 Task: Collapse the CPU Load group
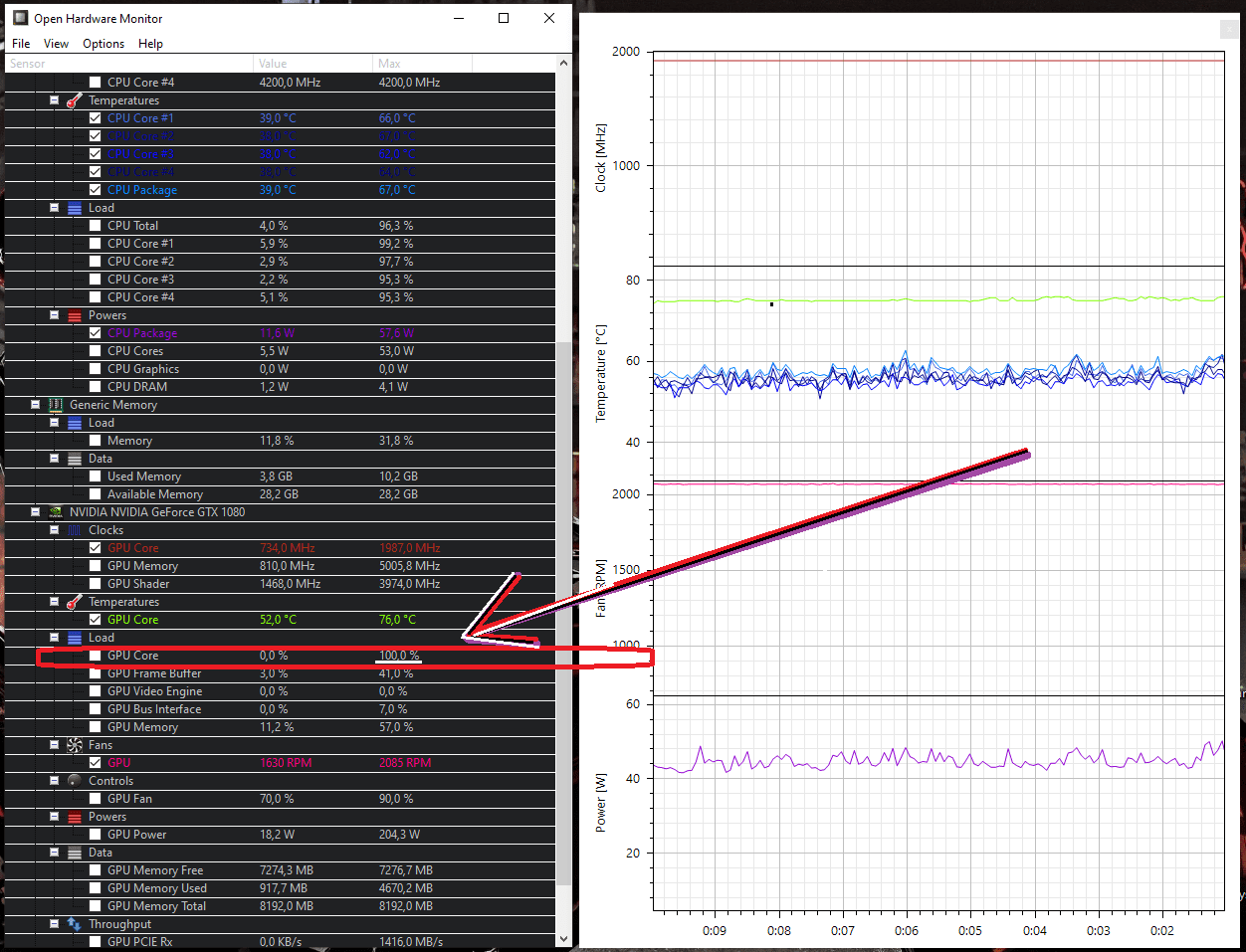[x=55, y=208]
